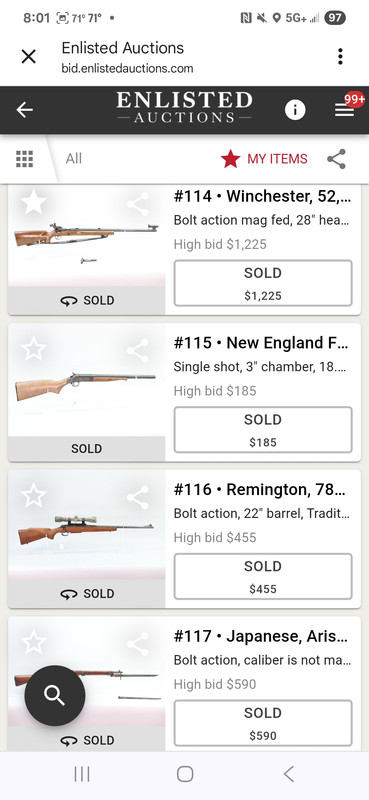Viewport: 369px width, 800px height.
Task: Tap the SOLD $1,225 button
Action: [263, 283]
